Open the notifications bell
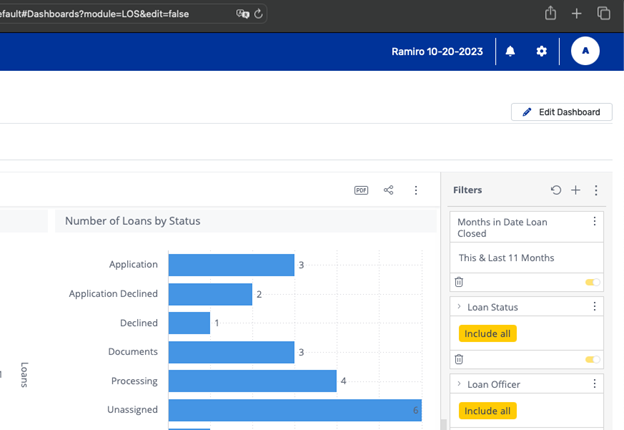Screen dimensions: 624x430 [x=510, y=51]
